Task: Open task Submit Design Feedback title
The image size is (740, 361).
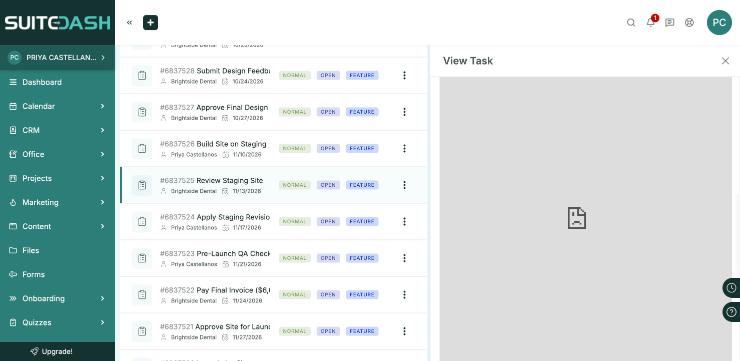Action: click(233, 71)
